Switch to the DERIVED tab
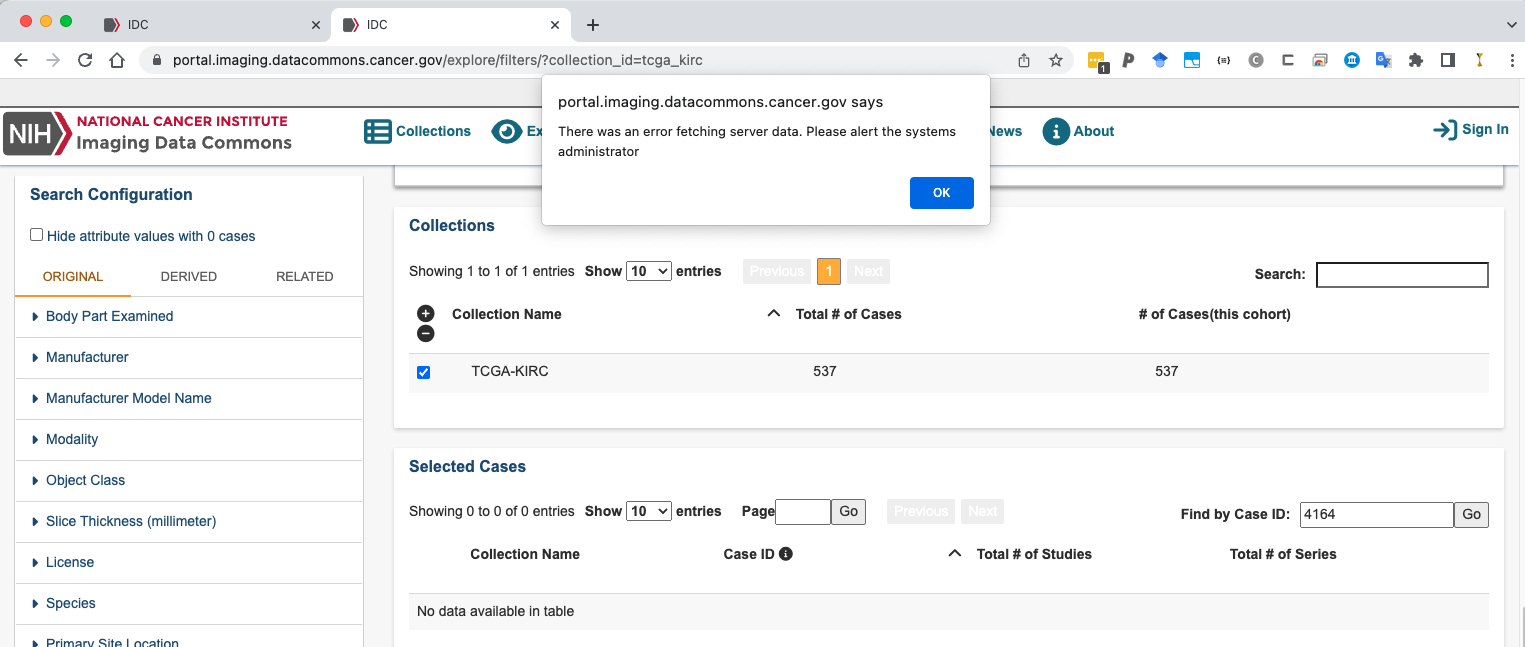This screenshot has width=1525, height=647. pos(188,276)
